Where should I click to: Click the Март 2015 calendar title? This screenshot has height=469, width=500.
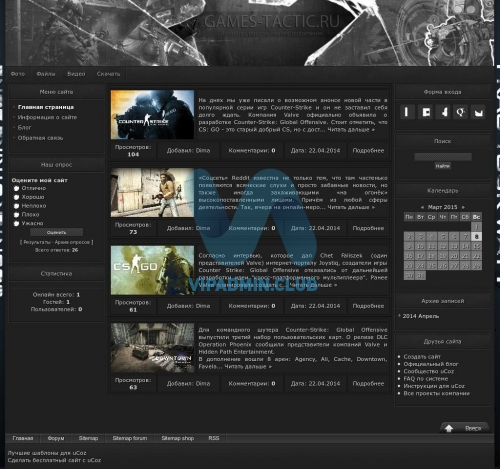(x=442, y=207)
